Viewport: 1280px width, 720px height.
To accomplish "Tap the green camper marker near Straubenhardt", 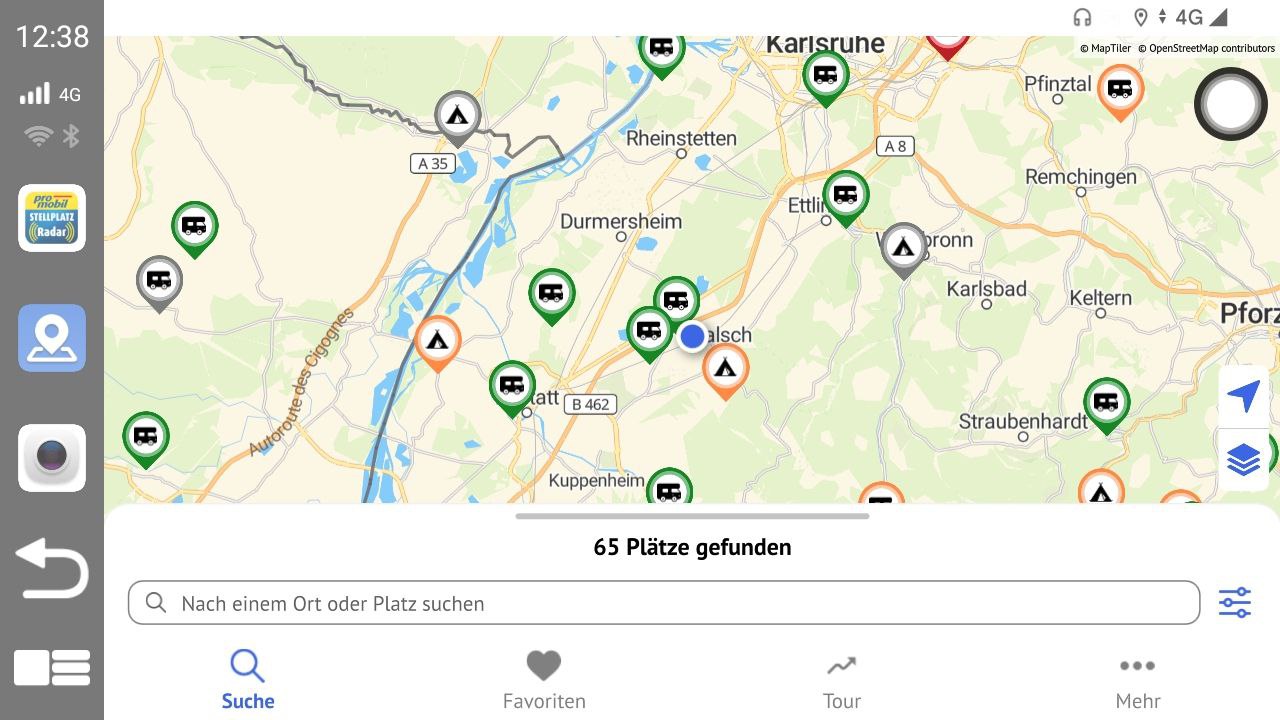I will (x=1106, y=403).
